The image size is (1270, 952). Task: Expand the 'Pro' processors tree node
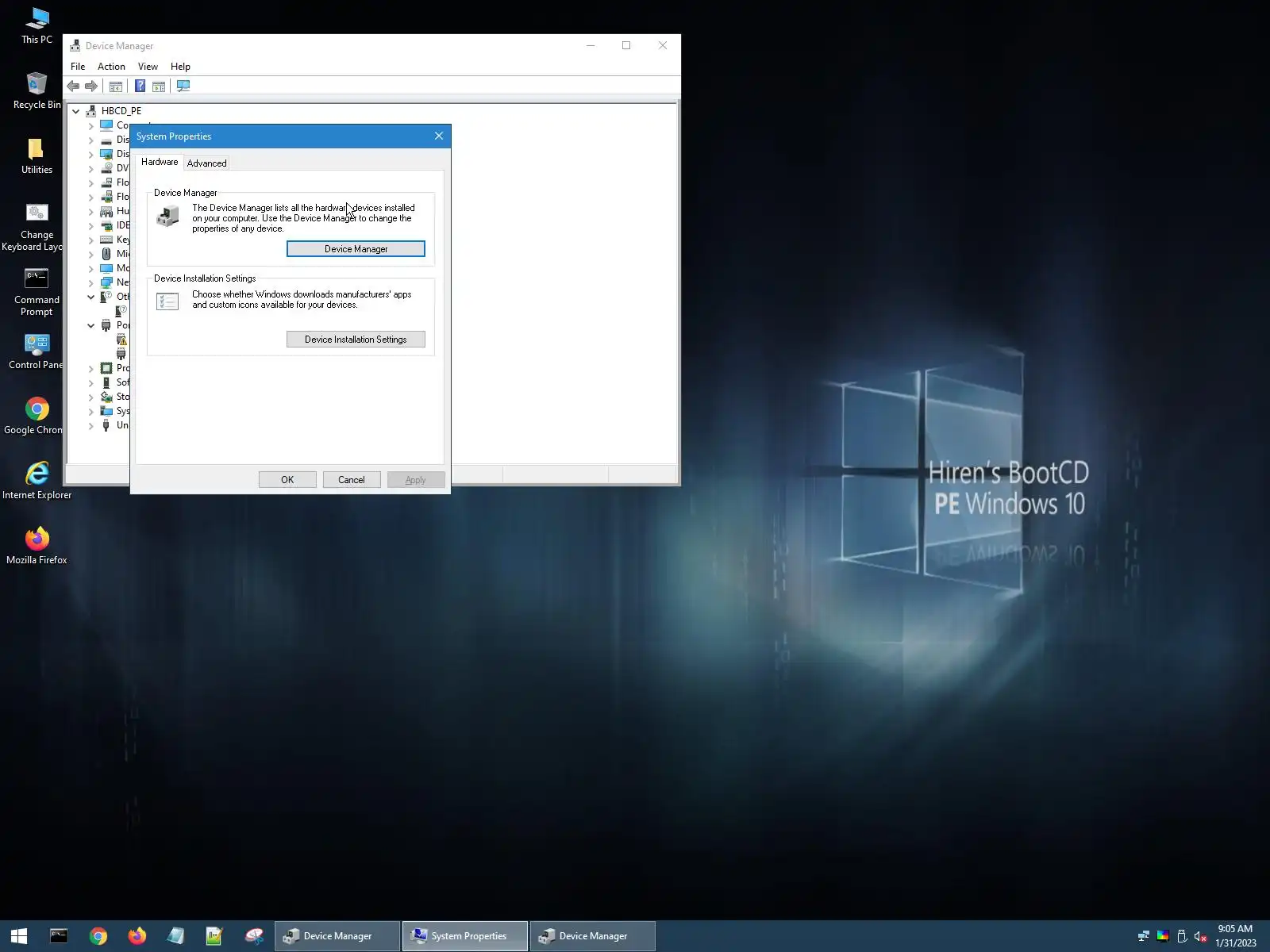[x=90, y=368]
